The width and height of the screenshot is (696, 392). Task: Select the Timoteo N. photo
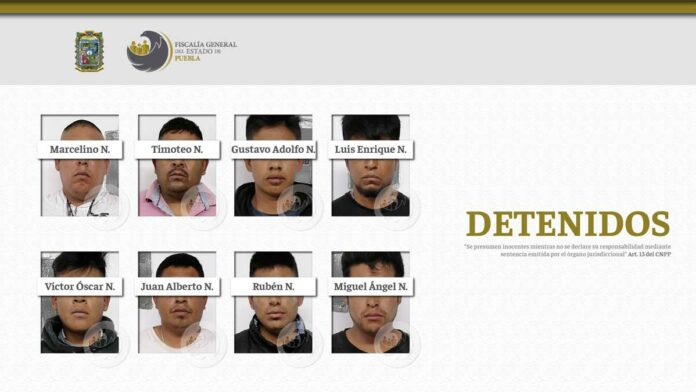pos(177,166)
